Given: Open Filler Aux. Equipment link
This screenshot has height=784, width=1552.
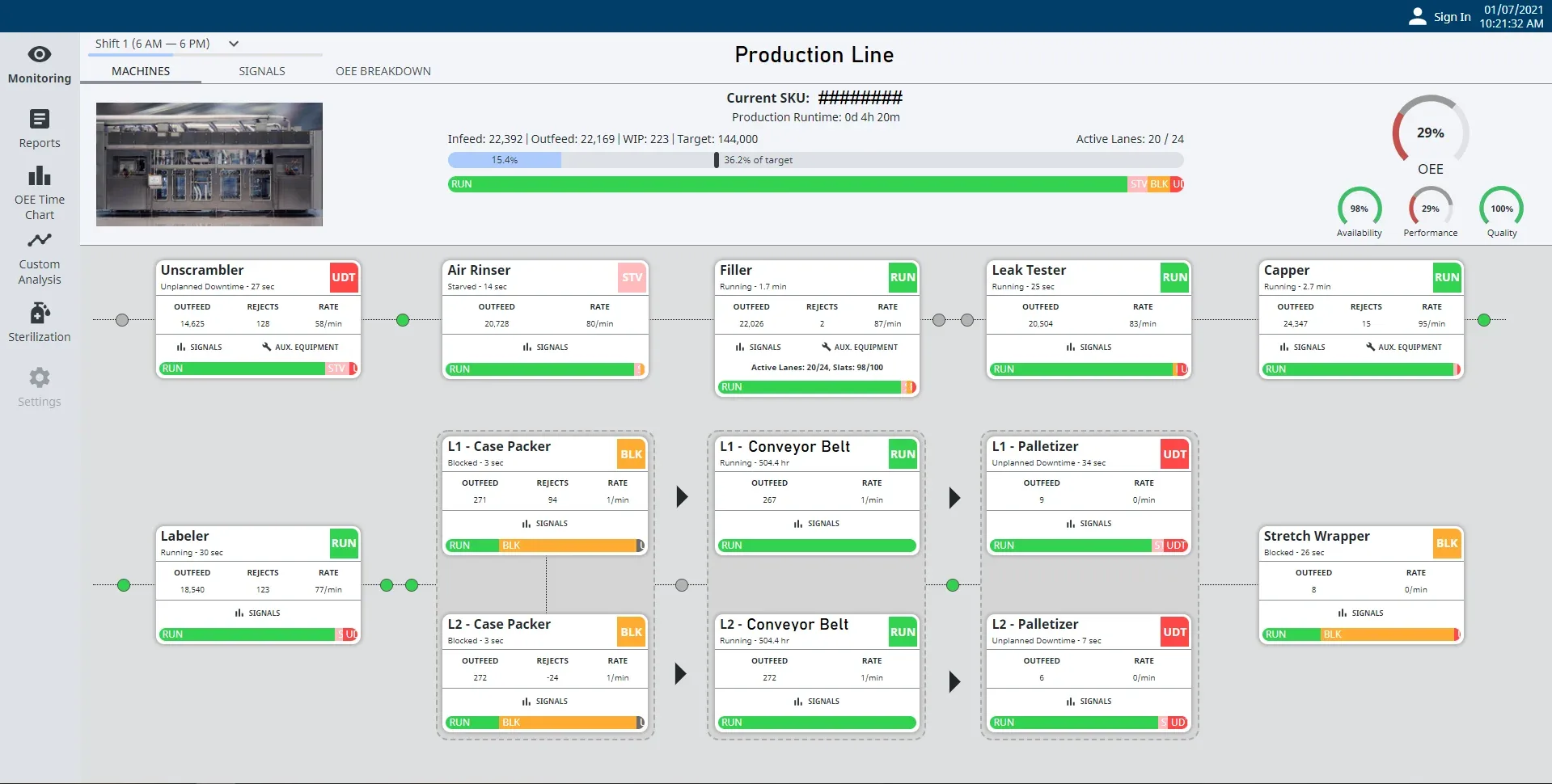Looking at the screenshot, I should (x=860, y=347).
